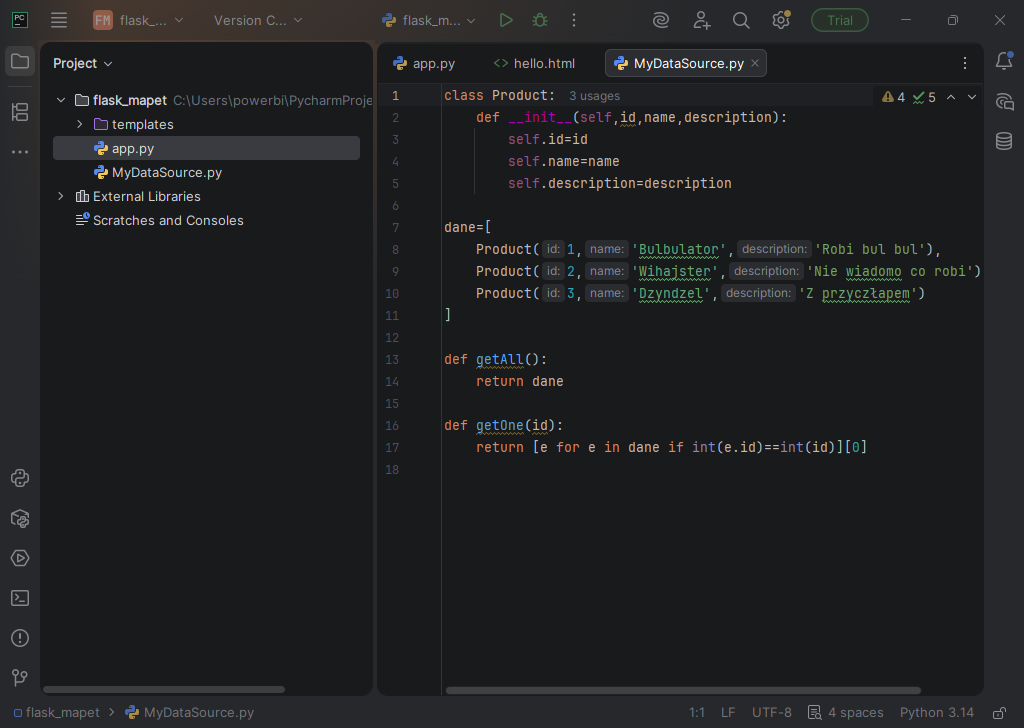
Task: Start debugging with the bug icon
Action: click(x=539, y=20)
